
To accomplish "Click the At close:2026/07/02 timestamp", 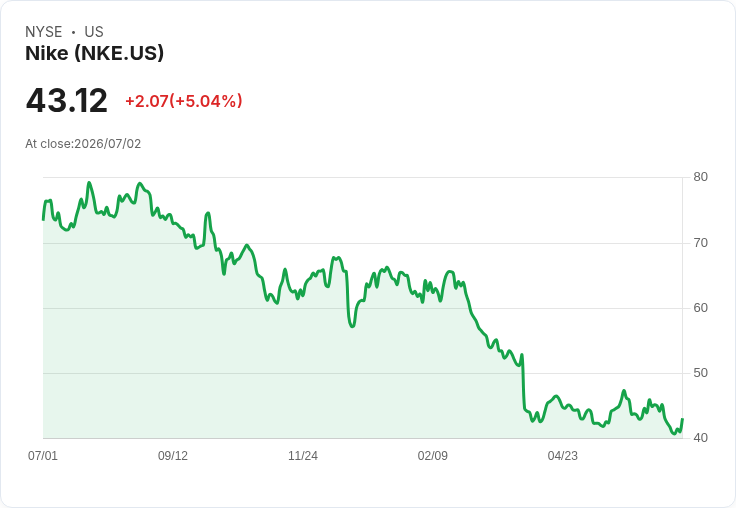I will click(83, 144).
